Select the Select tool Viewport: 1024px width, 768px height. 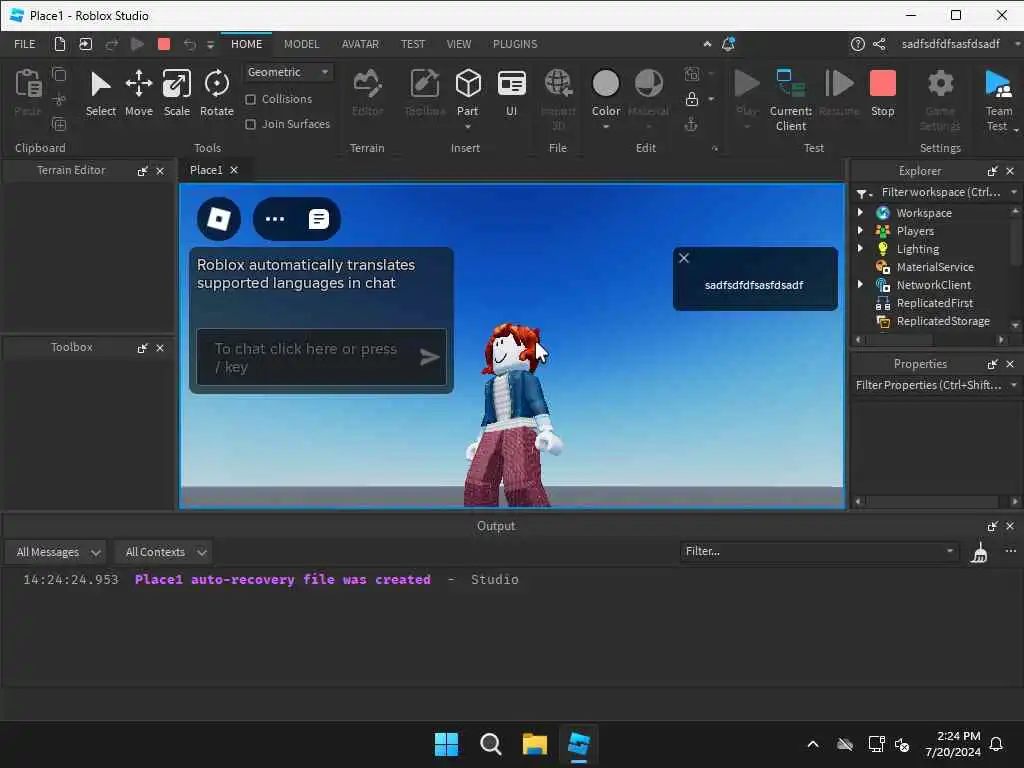coord(101,93)
